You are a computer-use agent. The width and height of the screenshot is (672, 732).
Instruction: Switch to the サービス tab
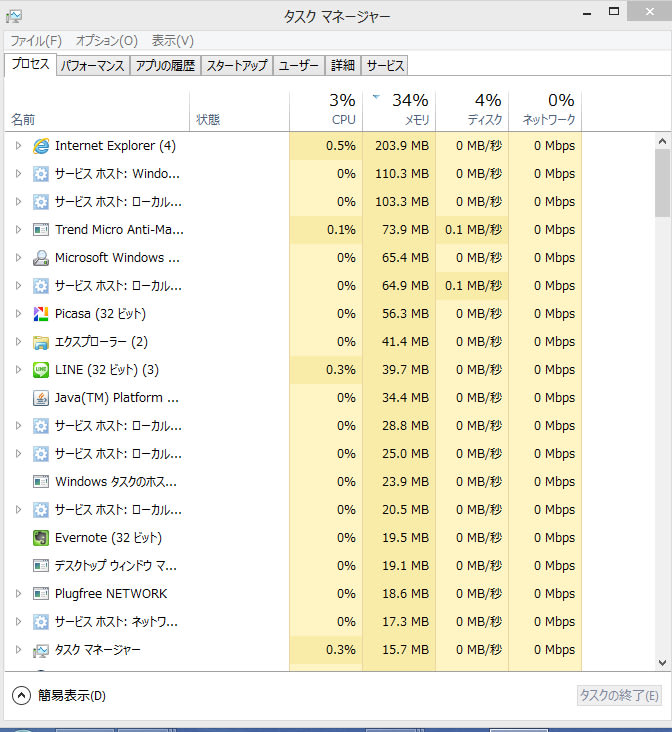point(385,65)
